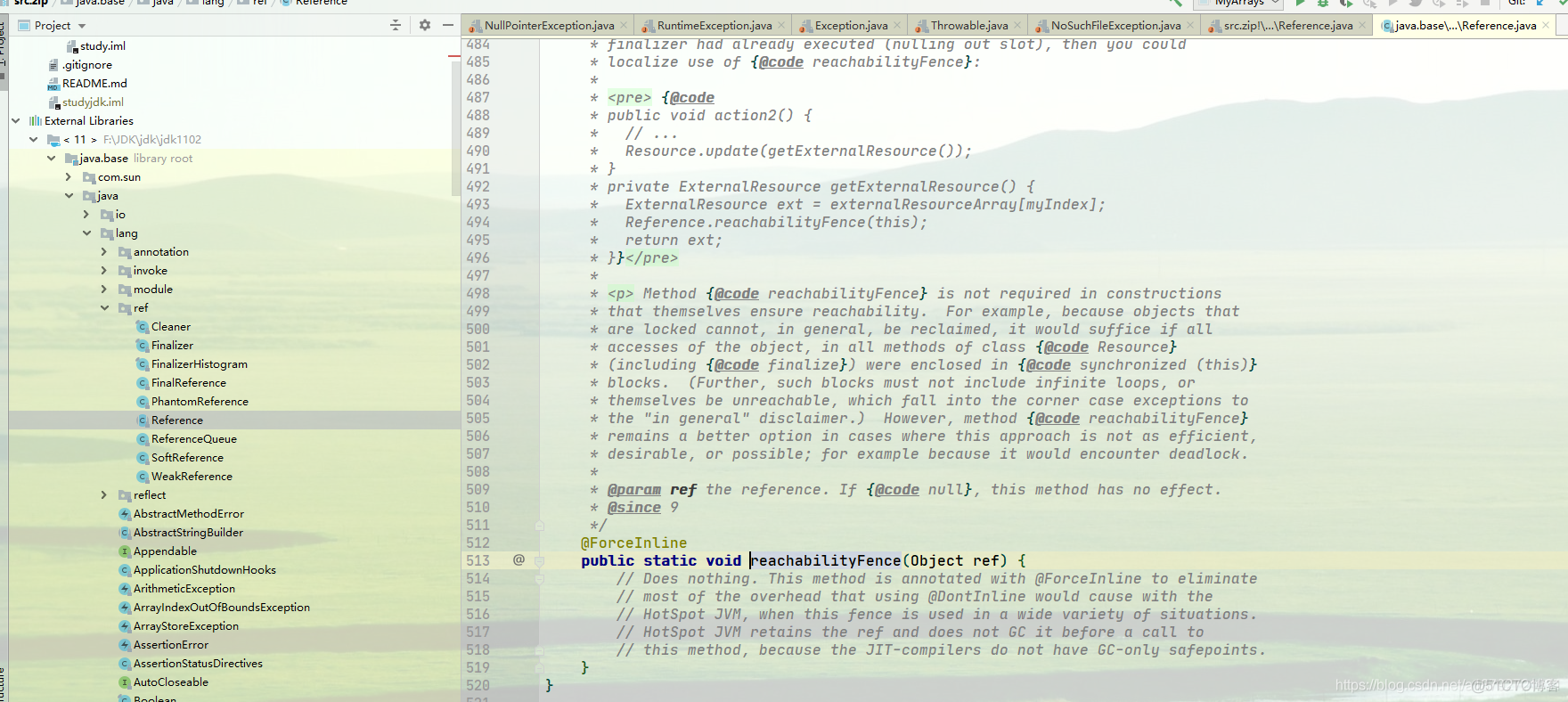Click reachabilityFence method name on line 513
Viewport: 1568px width, 702px height.
pyautogui.click(x=825, y=560)
